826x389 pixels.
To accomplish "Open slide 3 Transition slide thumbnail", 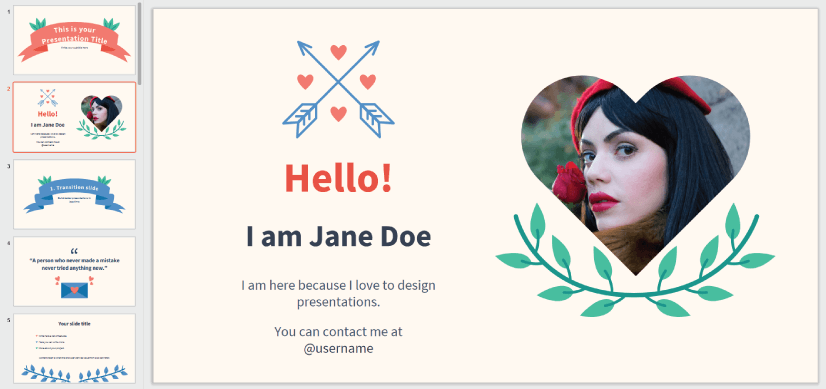I will [x=74, y=194].
